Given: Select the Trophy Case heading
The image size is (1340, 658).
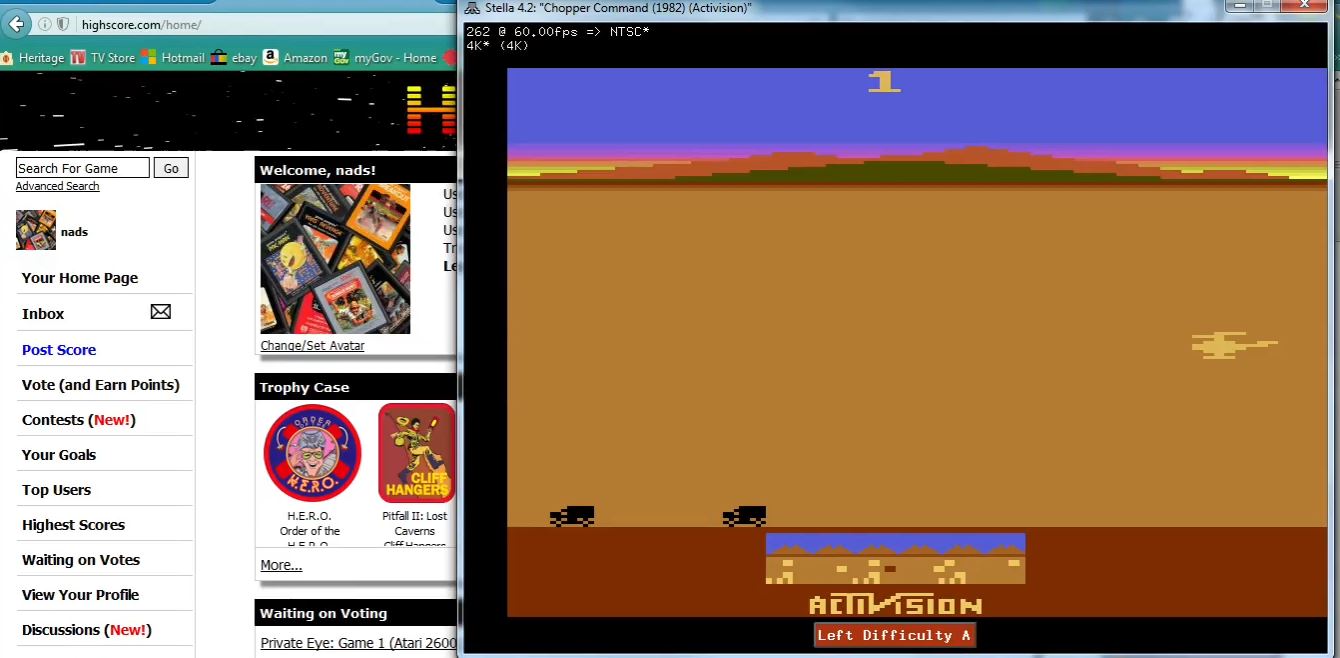Looking at the screenshot, I should point(304,387).
